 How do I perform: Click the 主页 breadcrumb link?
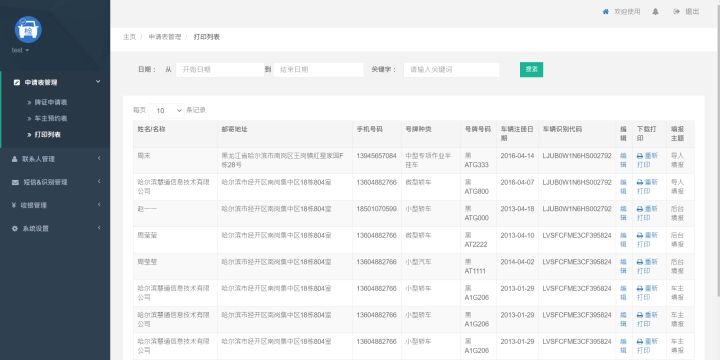click(129, 37)
